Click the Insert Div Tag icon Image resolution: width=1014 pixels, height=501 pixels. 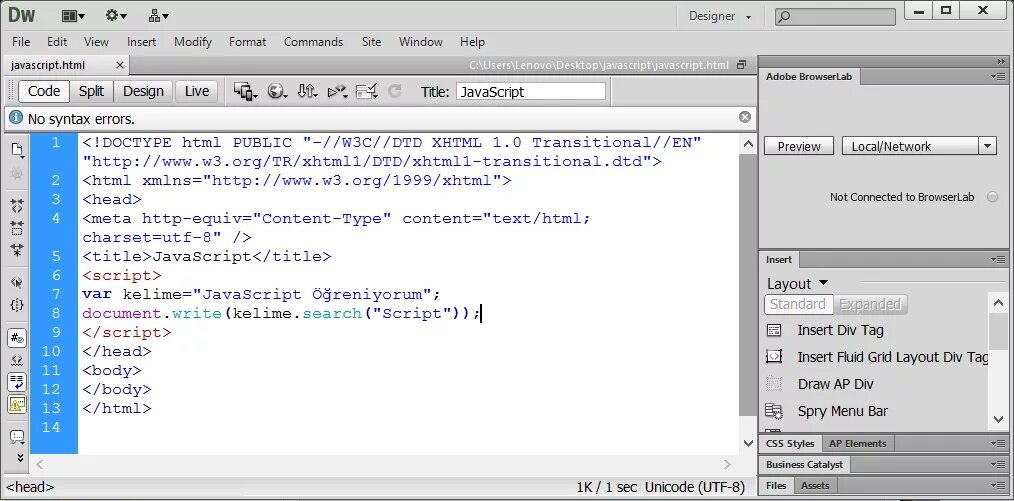(x=774, y=330)
